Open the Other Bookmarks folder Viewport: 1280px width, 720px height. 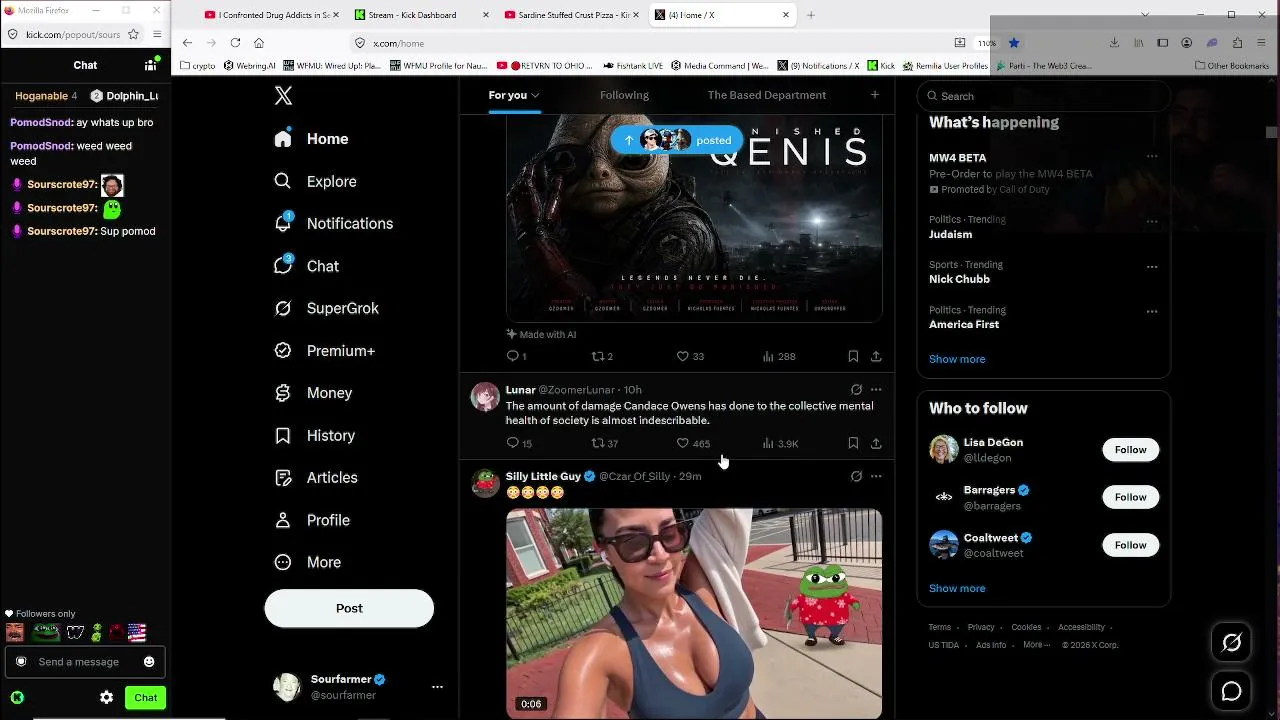pos(1232,66)
